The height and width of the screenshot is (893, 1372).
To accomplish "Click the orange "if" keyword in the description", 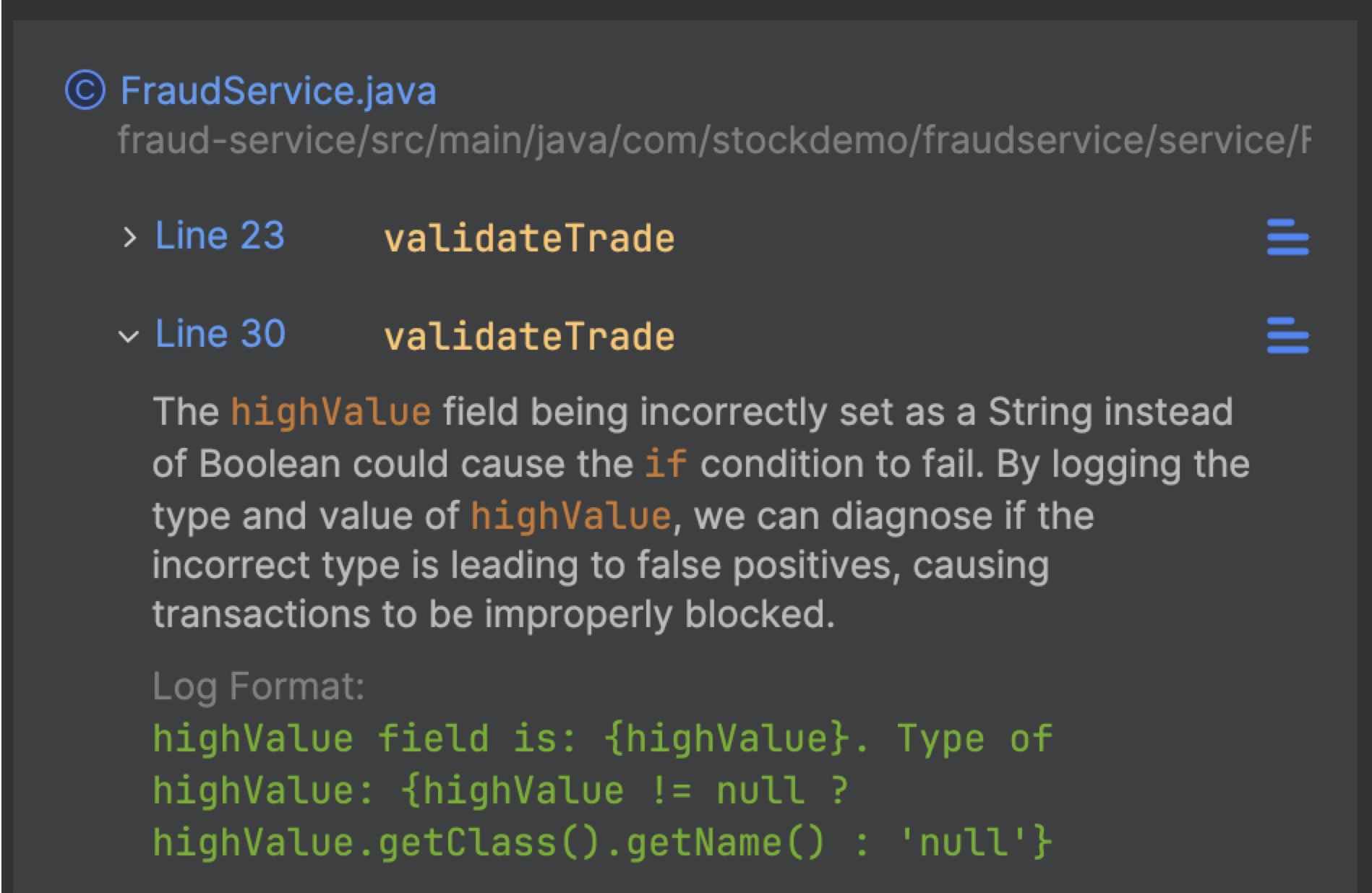I will tap(665, 464).
